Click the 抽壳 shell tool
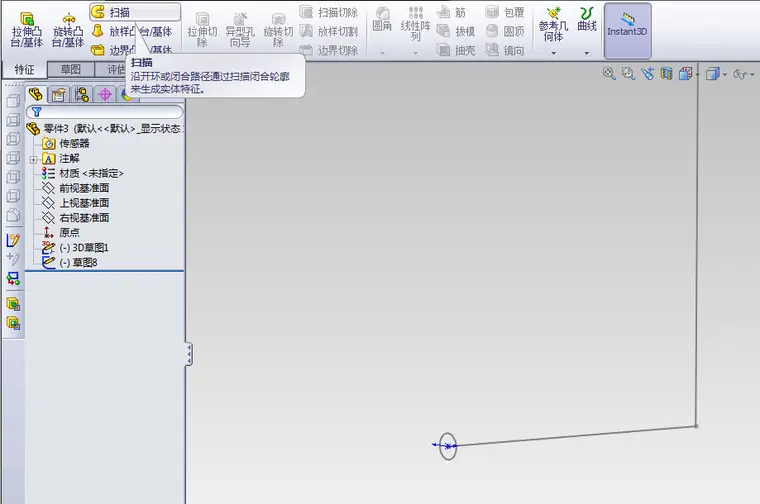This screenshot has width=760, height=504. click(x=456, y=50)
